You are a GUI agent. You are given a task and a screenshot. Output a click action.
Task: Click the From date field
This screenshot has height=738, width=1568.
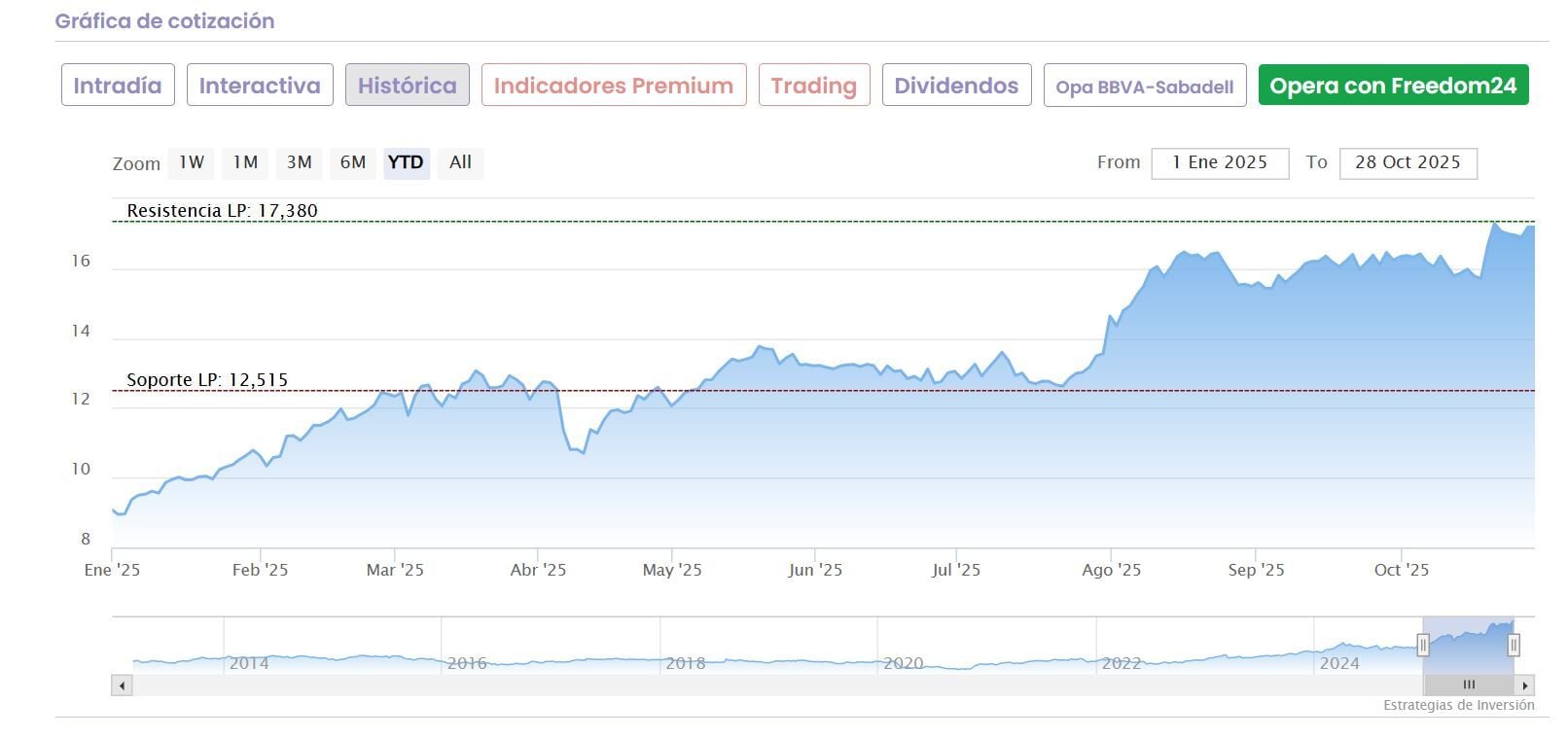tap(1220, 162)
